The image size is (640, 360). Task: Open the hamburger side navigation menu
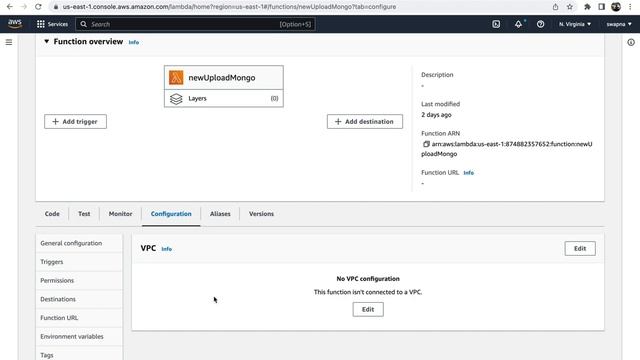pyautogui.click(x=9, y=42)
